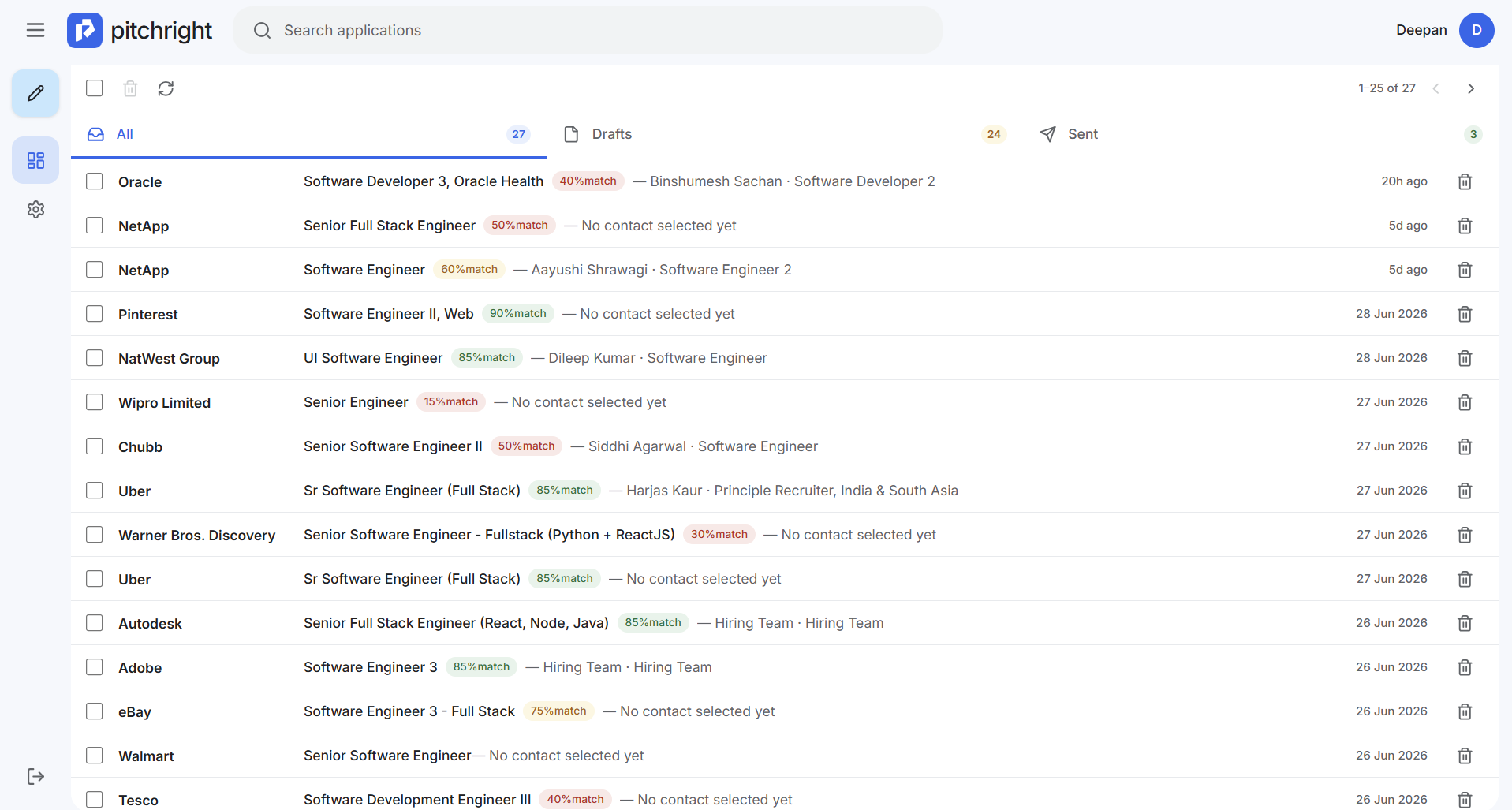Check the Pinterest row checkbox

click(x=95, y=314)
